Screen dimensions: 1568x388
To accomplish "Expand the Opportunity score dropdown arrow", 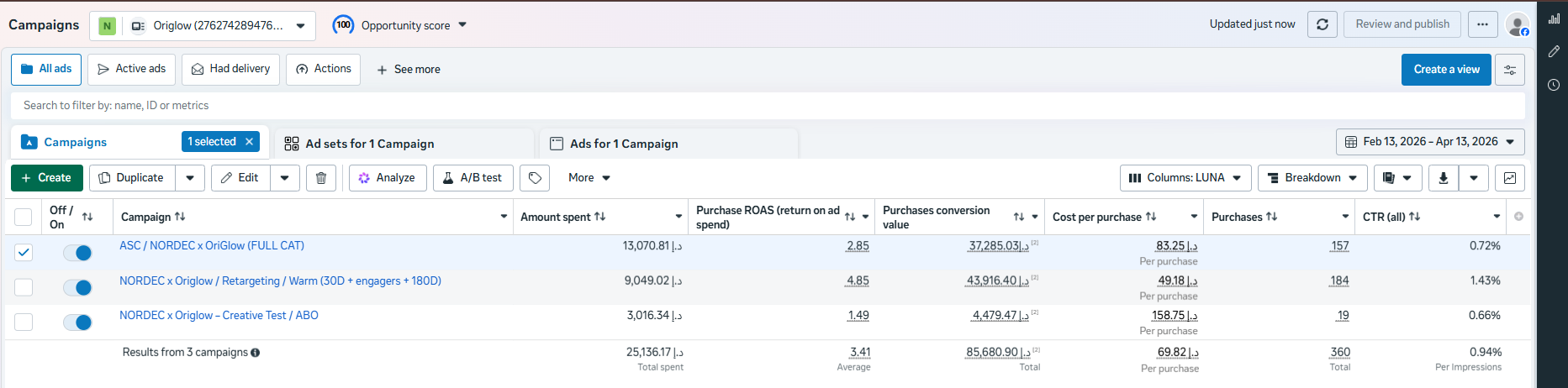I will pyautogui.click(x=462, y=25).
